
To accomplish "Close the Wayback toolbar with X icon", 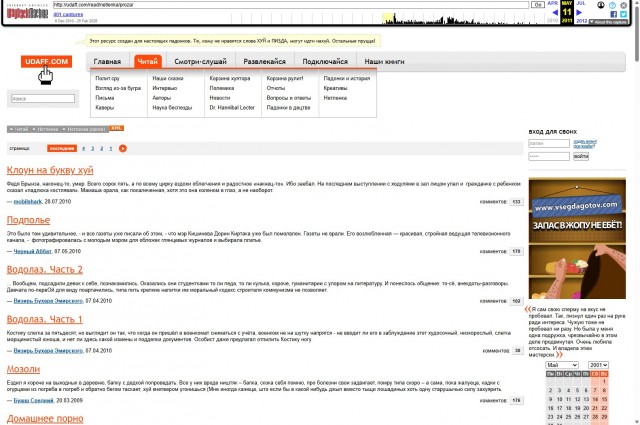I will pos(624,5).
